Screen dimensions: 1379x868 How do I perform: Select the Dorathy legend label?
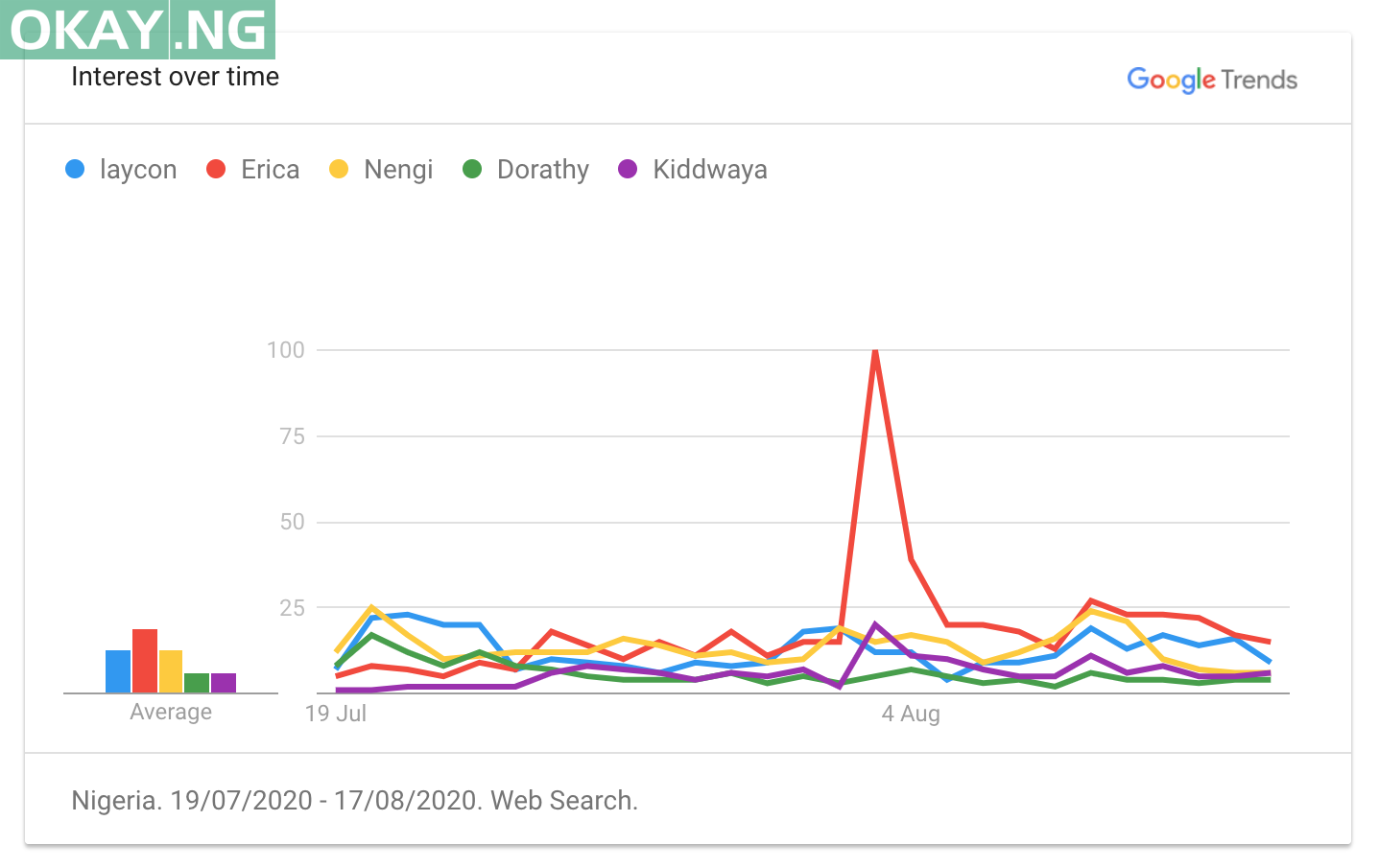pos(542,170)
